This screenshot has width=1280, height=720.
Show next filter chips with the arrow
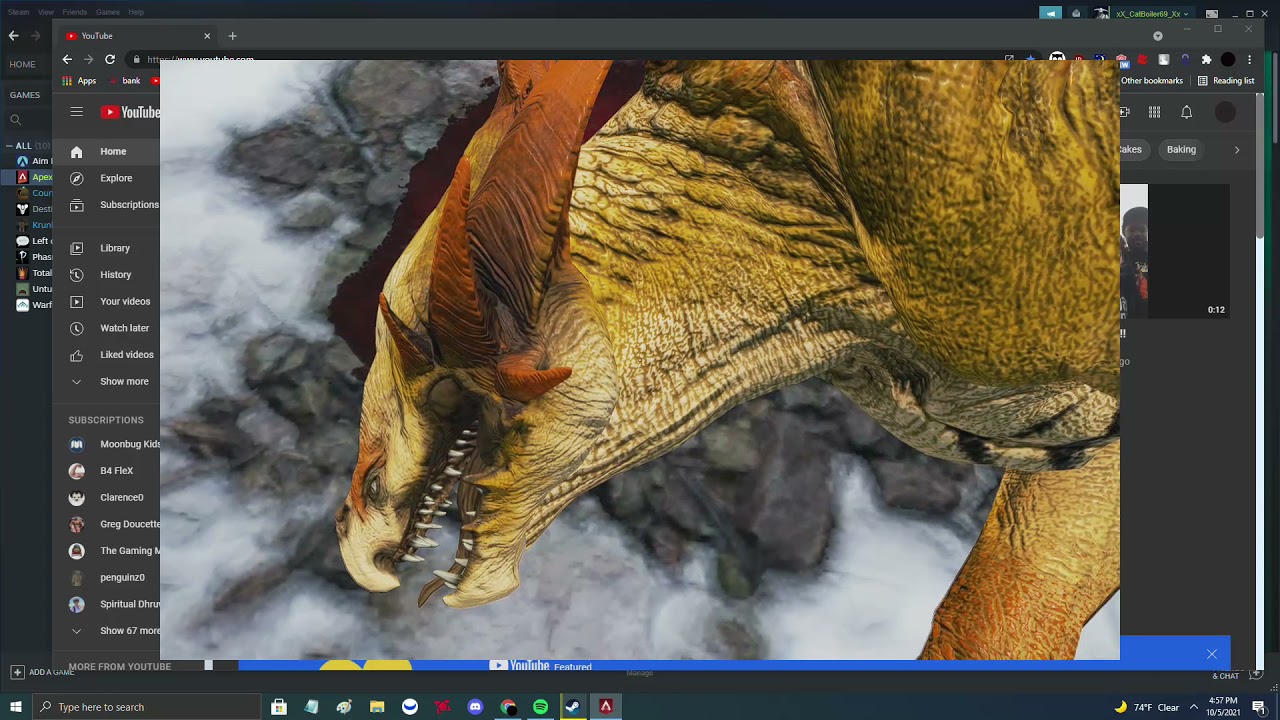click(x=1237, y=150)
